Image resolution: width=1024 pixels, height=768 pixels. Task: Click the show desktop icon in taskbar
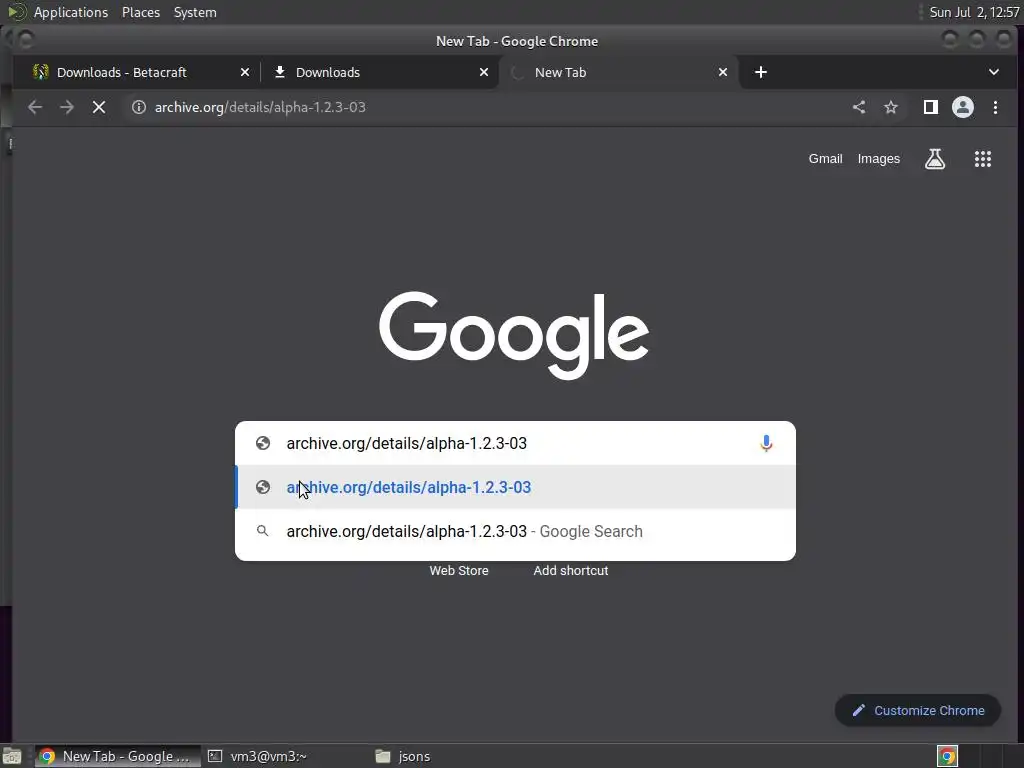pos(12,757)
